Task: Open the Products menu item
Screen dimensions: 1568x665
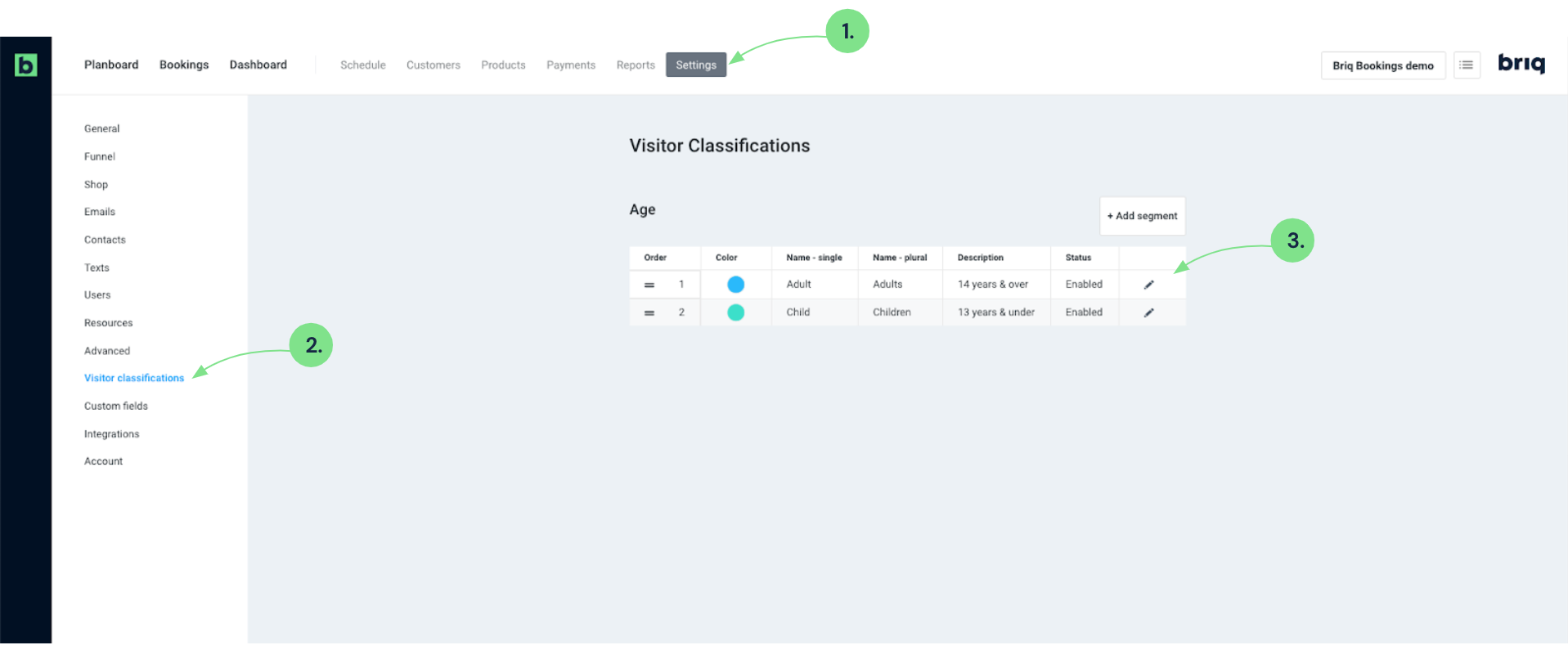Action: tap(503, 65)
